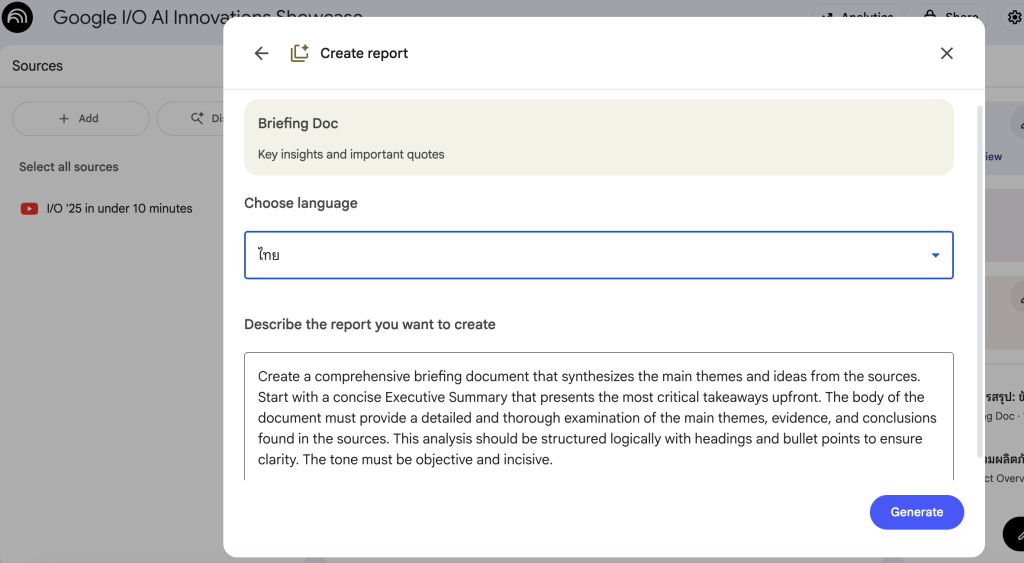Click the language dropdown arrow
Viewport: 1024px width, 563px height.
[935, 255]
